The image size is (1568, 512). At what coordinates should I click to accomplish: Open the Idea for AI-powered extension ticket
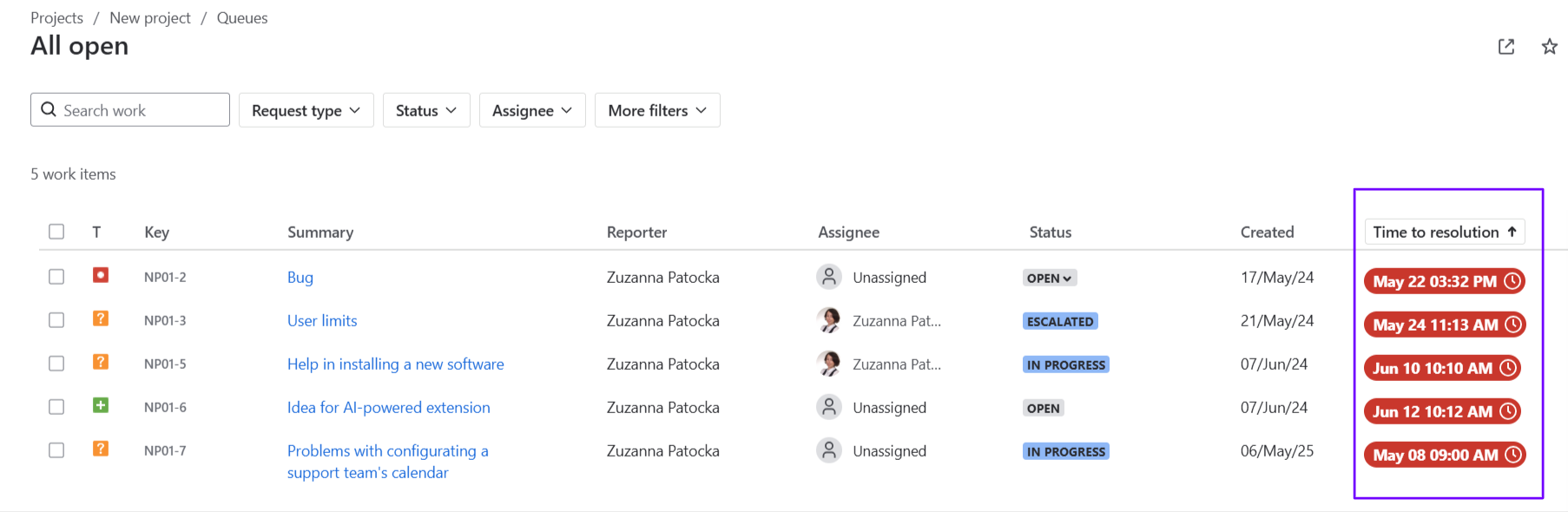(389, 407)
